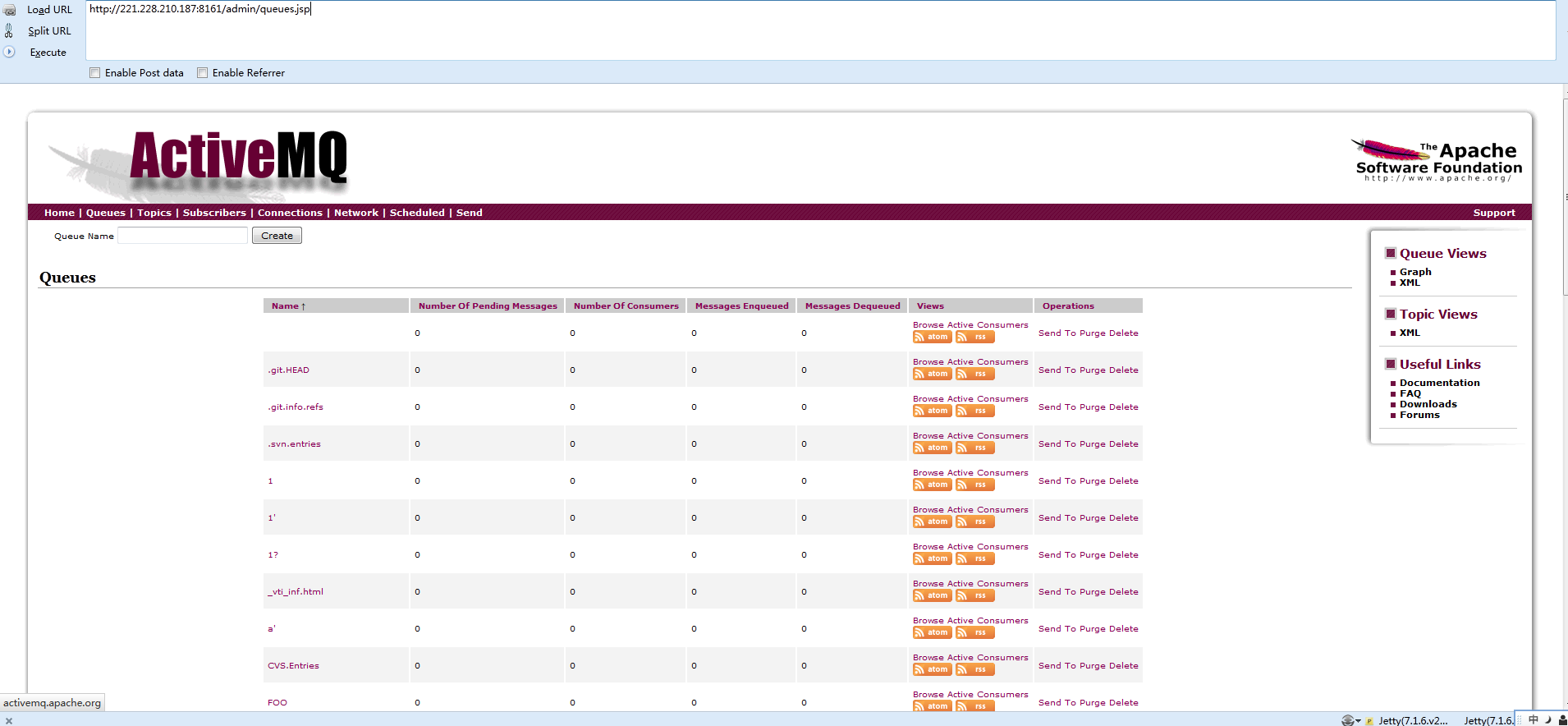Screen dimensions: 1568x726
Task: Open rss feed for queue 1?
Action: 974,558
